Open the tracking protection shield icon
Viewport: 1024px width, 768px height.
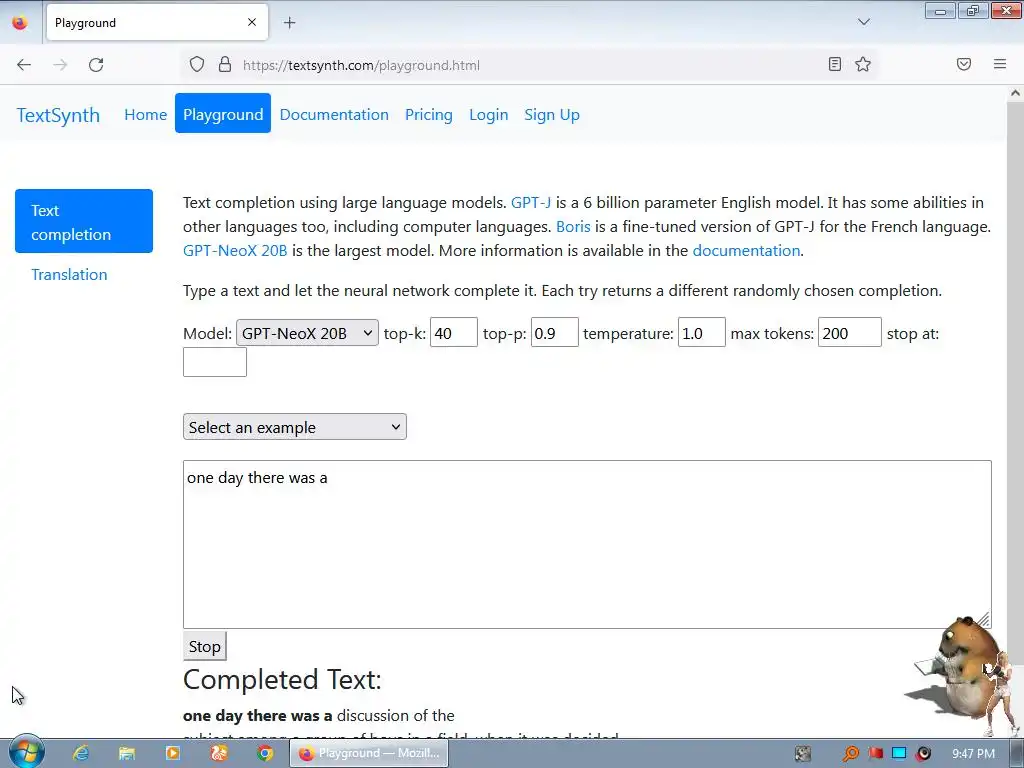(x=197, y=65)
